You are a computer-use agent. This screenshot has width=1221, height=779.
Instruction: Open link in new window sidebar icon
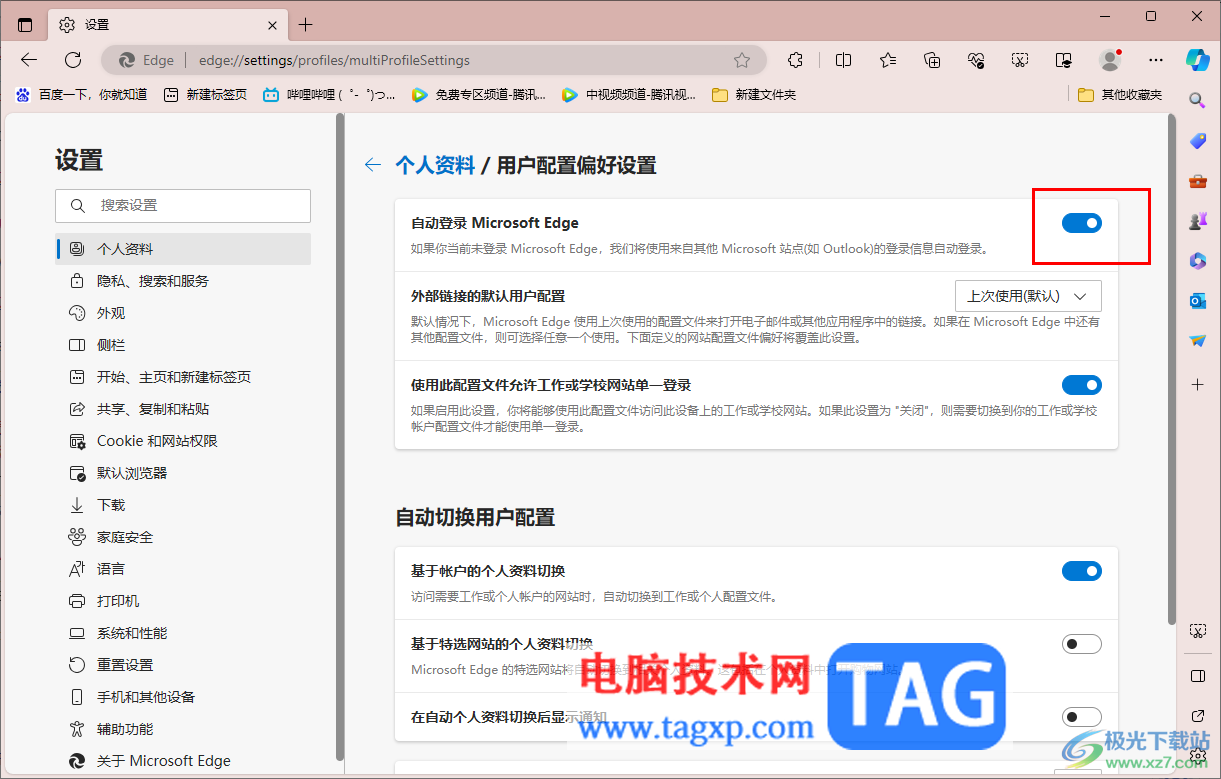click(x=1197, y=716)
